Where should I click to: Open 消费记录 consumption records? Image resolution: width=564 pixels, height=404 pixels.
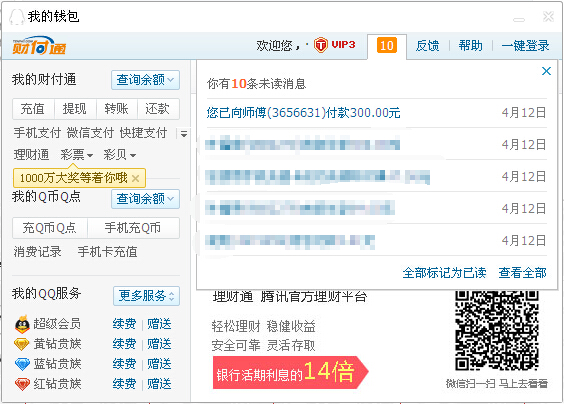click(x=37, y=252)
